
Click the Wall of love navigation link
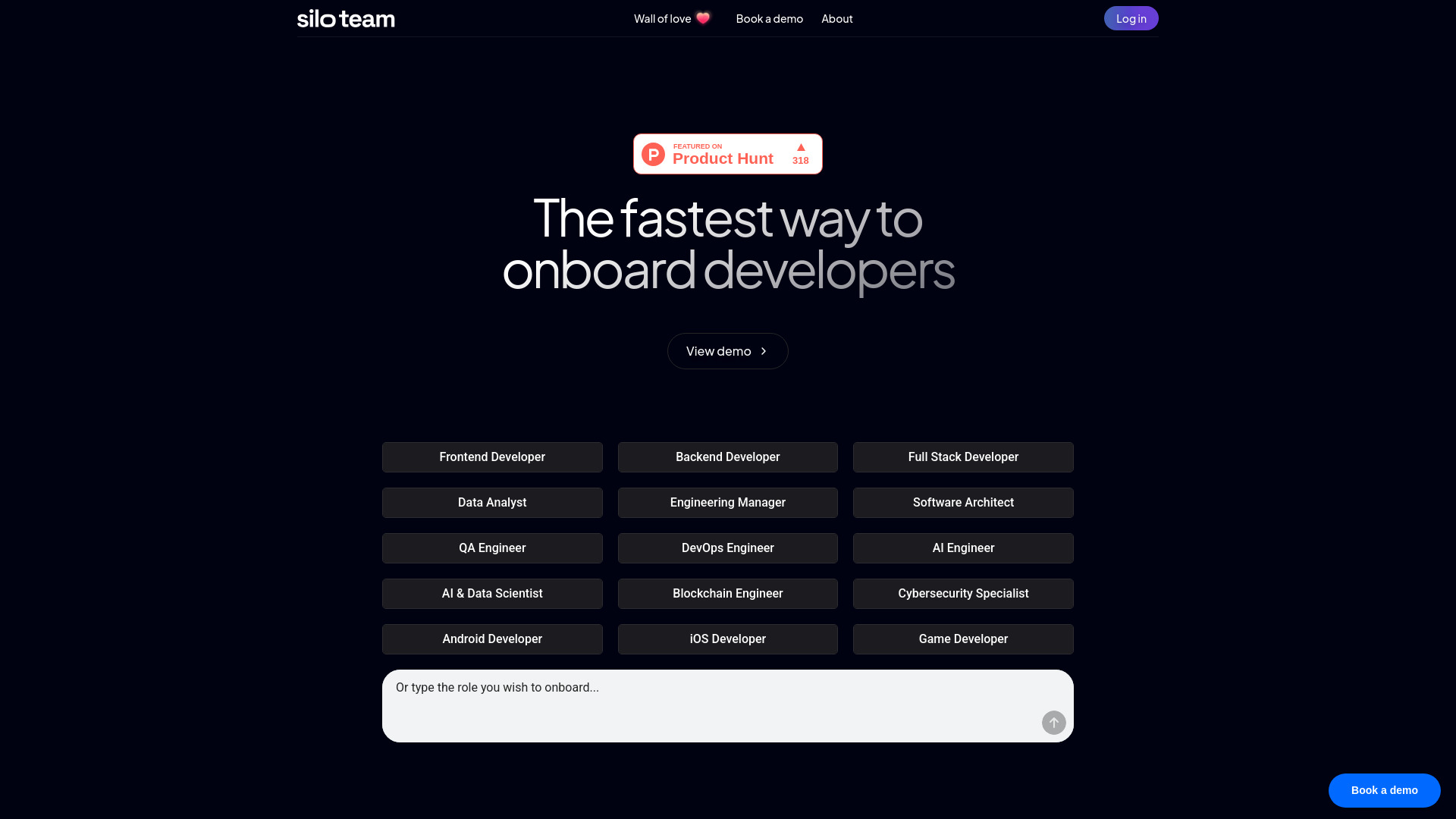tap(672, 18)
